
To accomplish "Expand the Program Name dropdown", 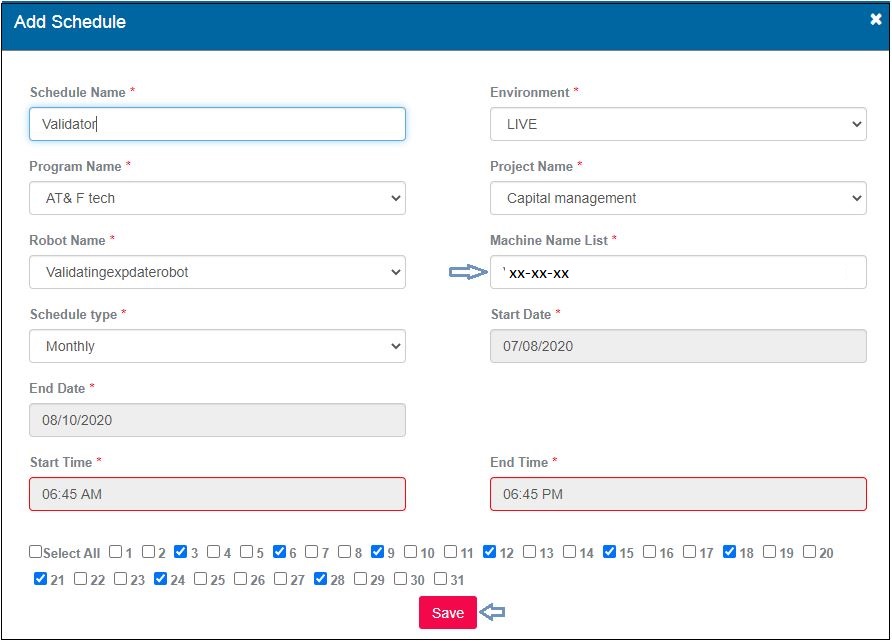I will (x=217, y=198).
